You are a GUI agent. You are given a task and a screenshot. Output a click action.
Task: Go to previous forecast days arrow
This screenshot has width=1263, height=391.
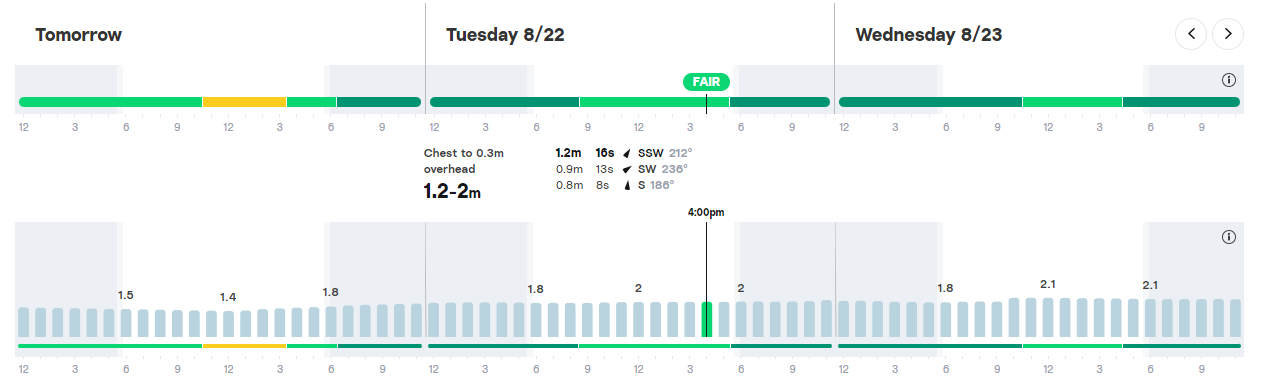[x=1190, y=34]
